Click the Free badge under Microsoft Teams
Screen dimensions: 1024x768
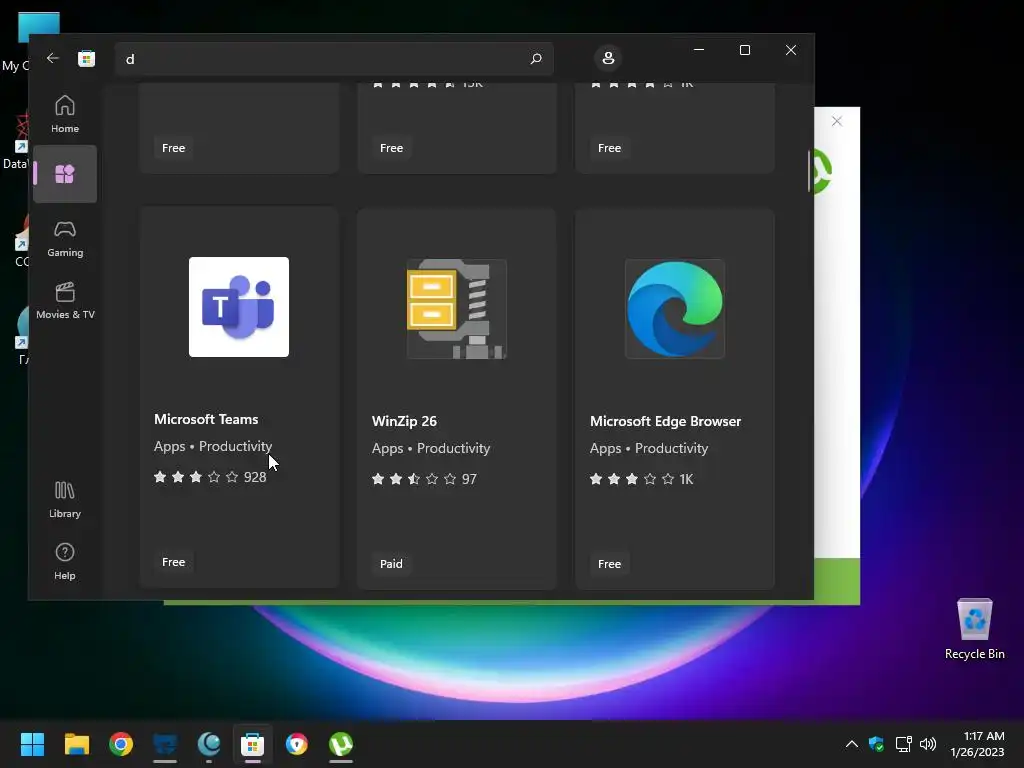click(x=174, y=562)
